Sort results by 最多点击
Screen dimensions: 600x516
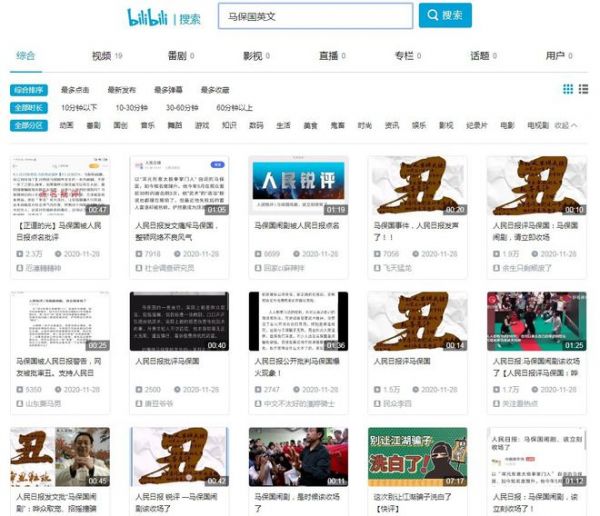76,90
